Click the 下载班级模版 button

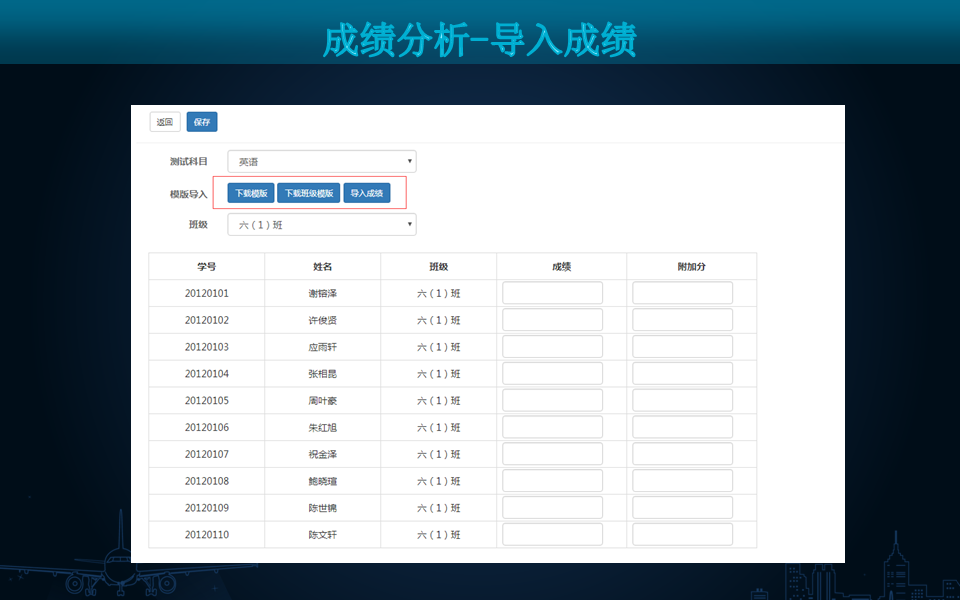(x=309, y=193)
